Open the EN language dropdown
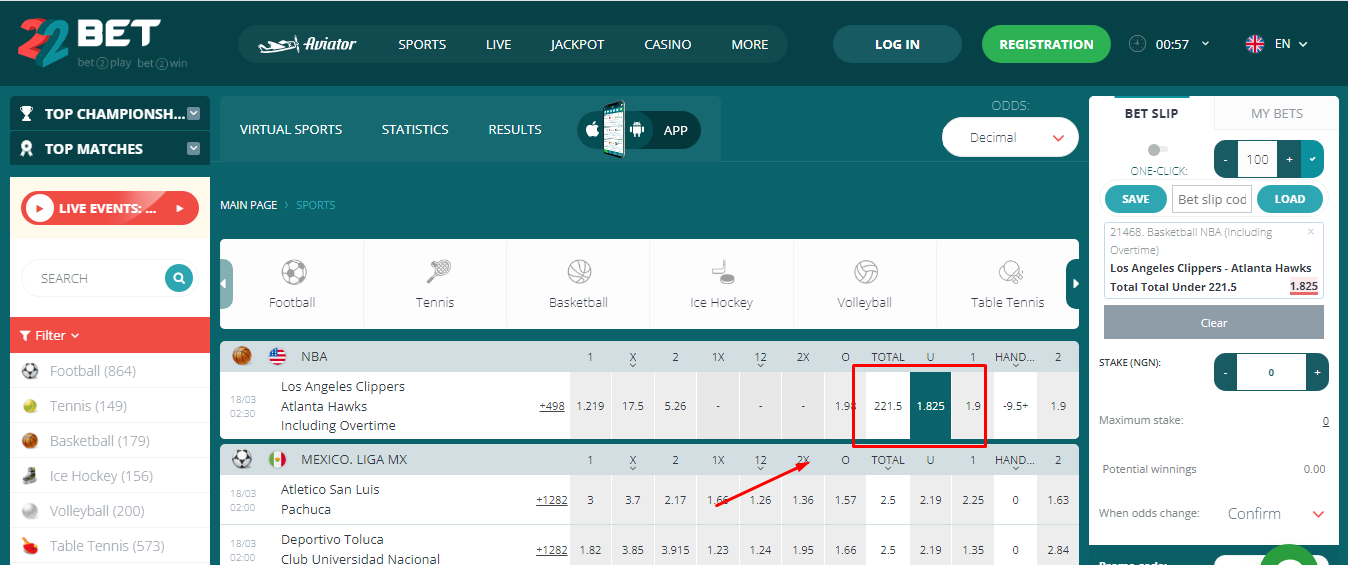Viewport: 1348px width, 565px height. pyautogui.click(x=1292, y=44)
